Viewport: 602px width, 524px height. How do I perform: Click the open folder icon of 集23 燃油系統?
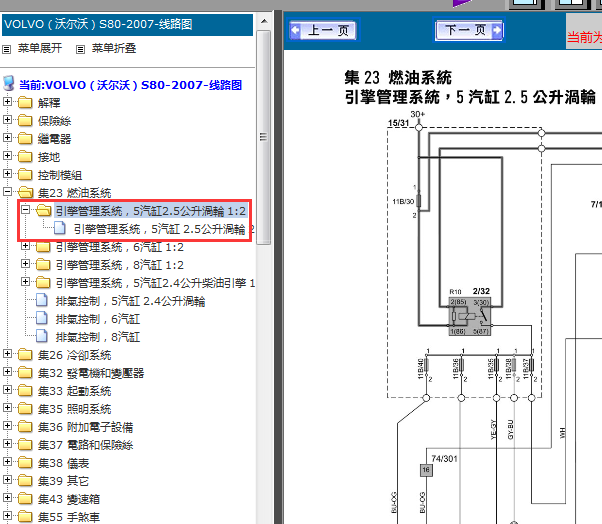26,192
